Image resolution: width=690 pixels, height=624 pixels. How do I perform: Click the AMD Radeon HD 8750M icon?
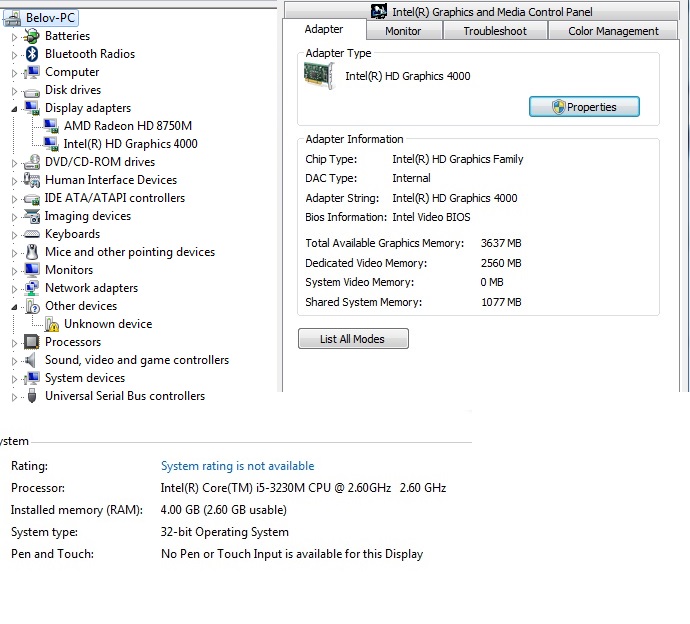pos(51,126)
